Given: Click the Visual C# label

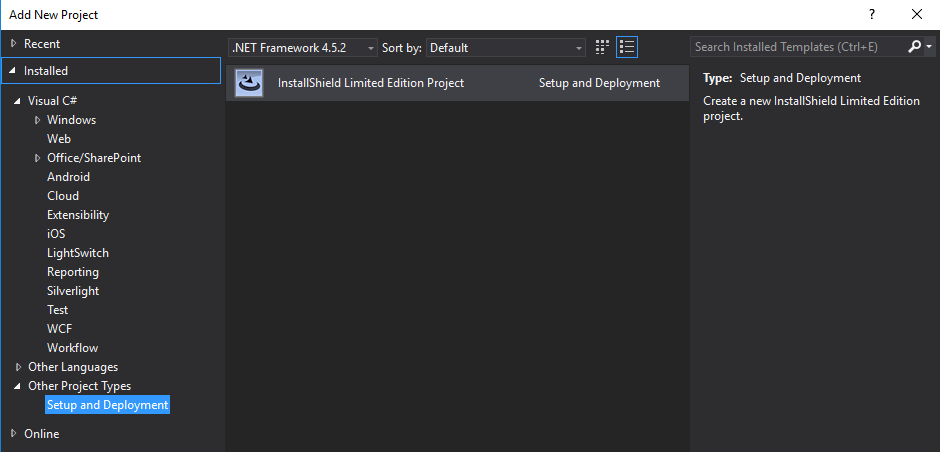Looking at the screenshot, I should coord(53,101).
